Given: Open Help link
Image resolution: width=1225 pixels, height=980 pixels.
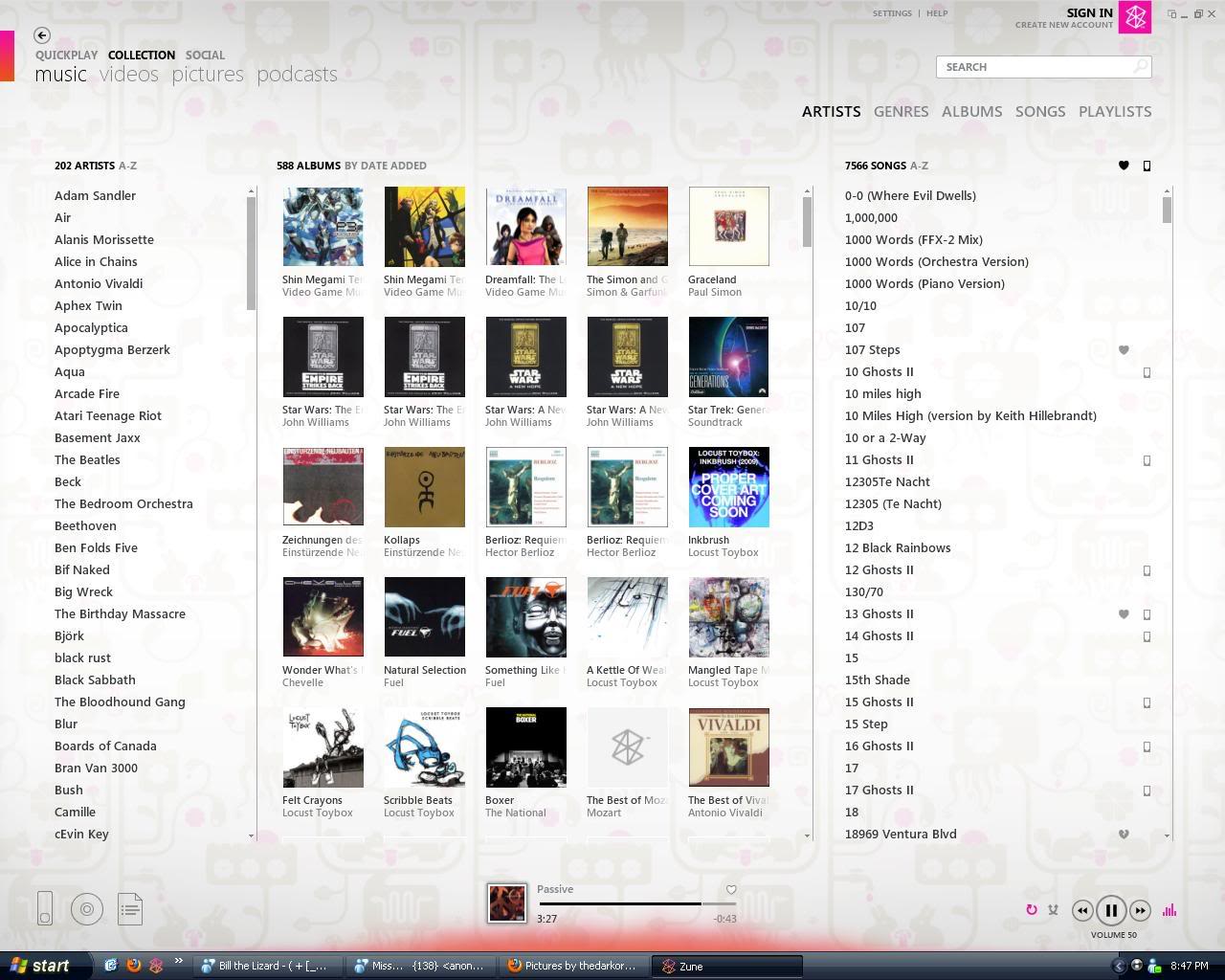Looking at the screenshot, I should [x=937, y=13].
